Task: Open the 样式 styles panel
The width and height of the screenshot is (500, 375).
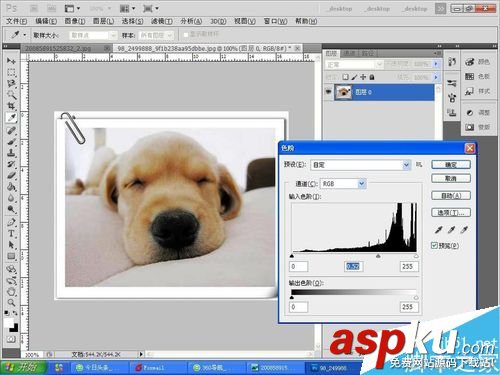Action: point(478,91)
